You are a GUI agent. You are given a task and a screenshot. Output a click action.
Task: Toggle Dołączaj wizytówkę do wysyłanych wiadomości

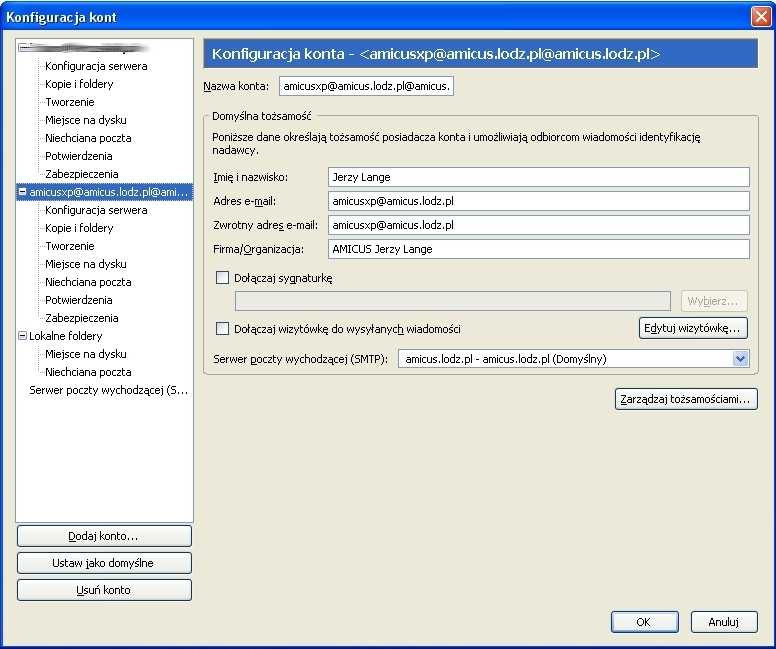[223, 328]
